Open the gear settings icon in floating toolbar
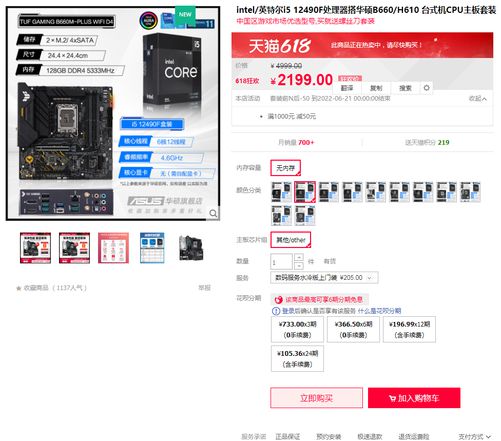Screen dimensions: 501x441 click(426, 88)
